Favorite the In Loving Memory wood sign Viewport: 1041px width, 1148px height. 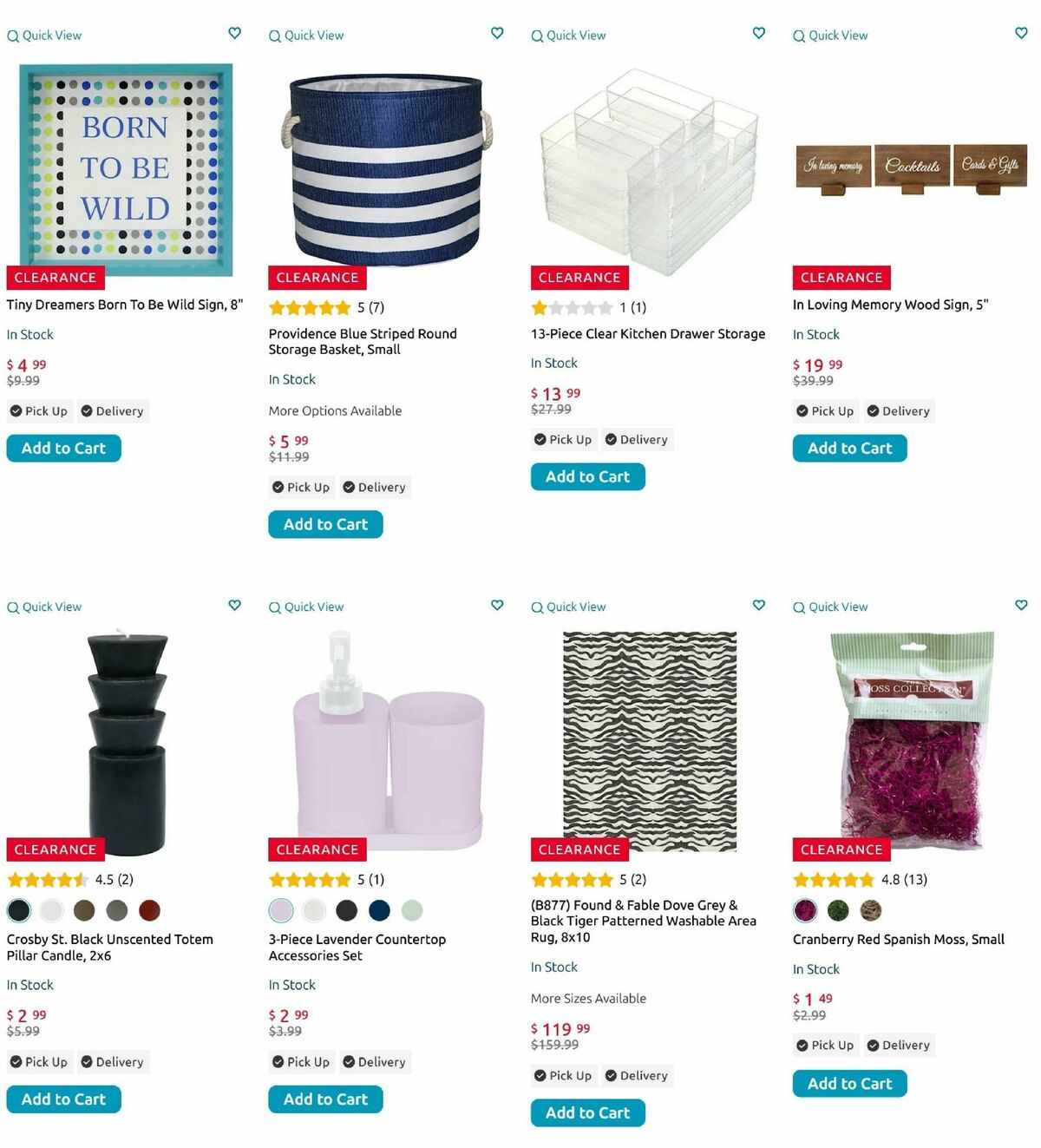1021,33
